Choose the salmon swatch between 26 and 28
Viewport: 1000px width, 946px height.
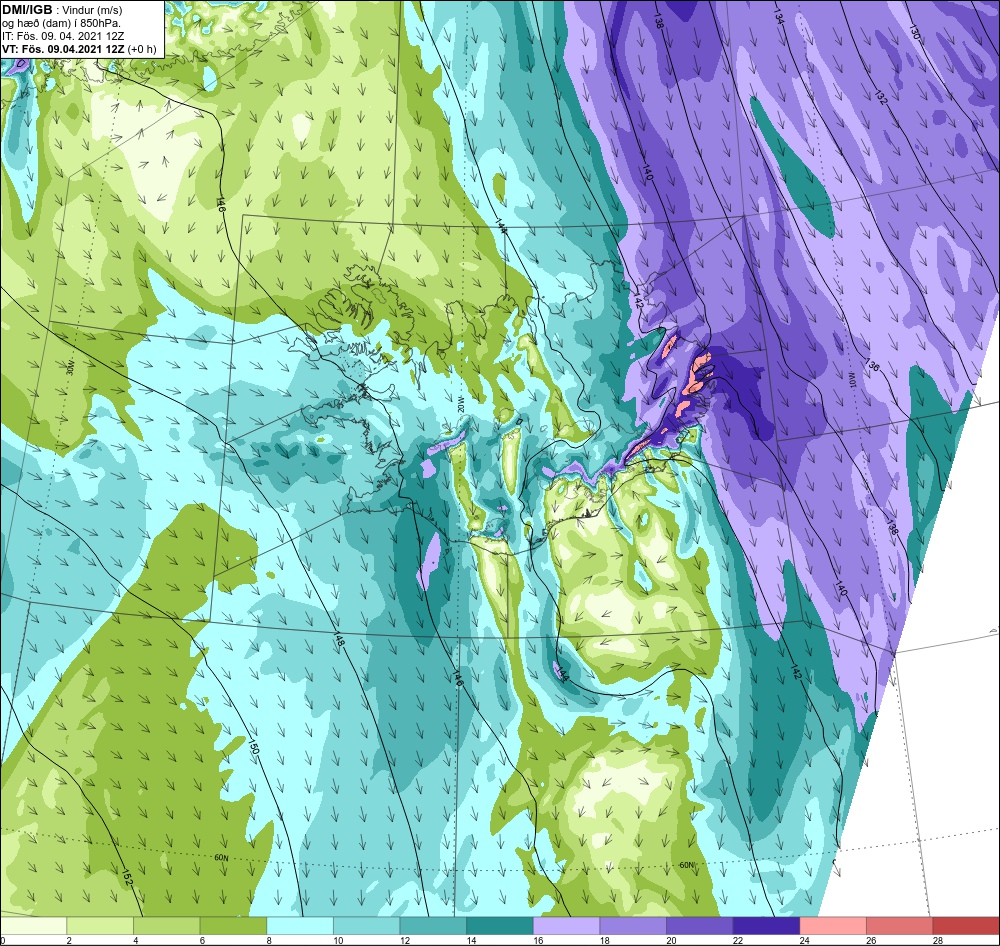coord(900,926)
